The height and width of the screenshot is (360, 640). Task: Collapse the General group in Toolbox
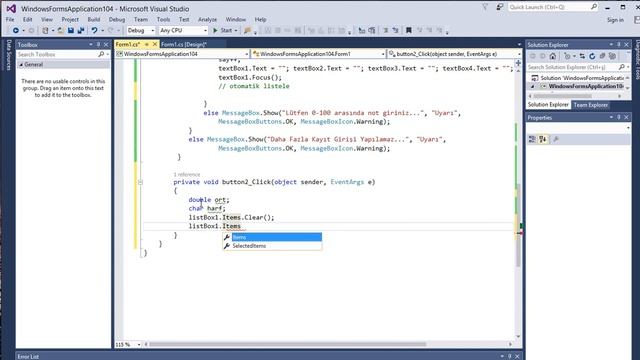(x=21, y=64)
